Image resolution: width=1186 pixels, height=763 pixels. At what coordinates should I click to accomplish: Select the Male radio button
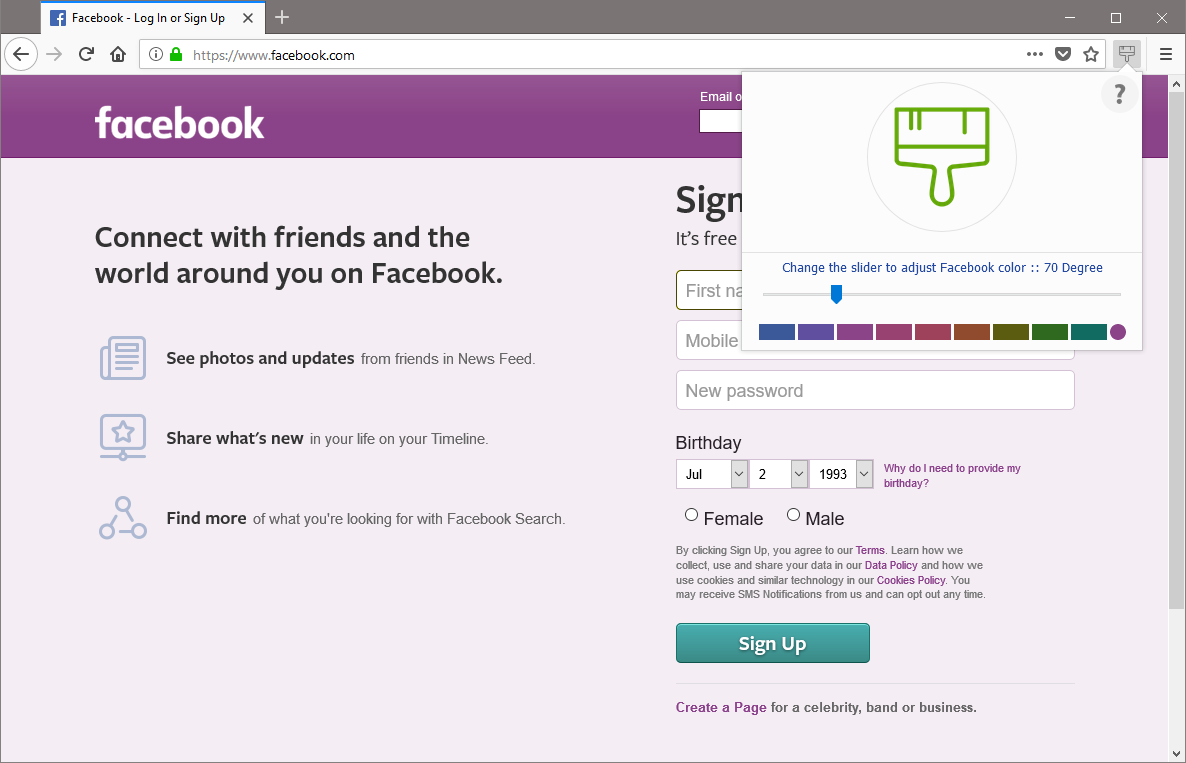pyautogui.click(x=794, y=515)
